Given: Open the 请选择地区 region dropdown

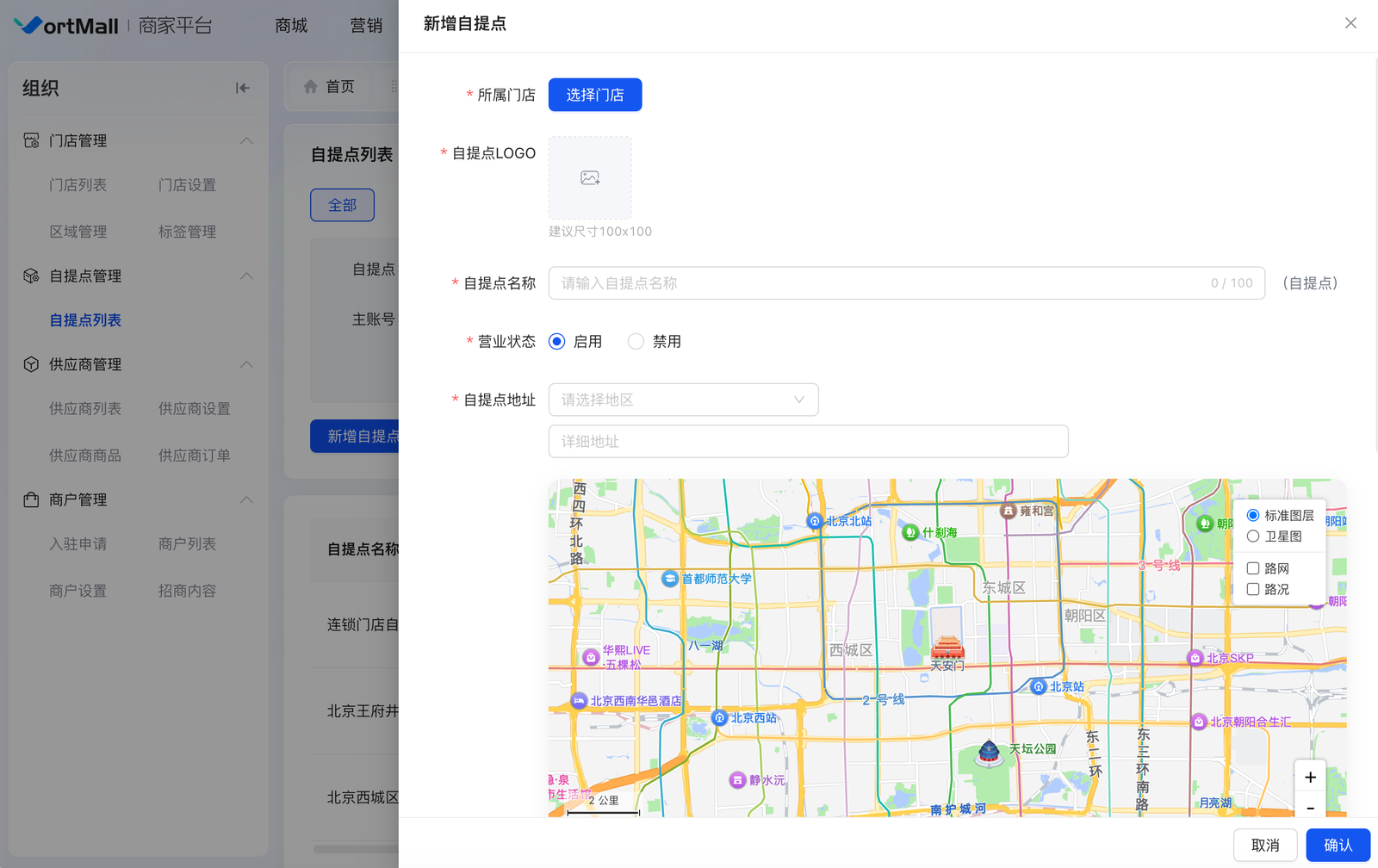Looking at the screenshot, I should pyautogui.click(x=683, y=400).
